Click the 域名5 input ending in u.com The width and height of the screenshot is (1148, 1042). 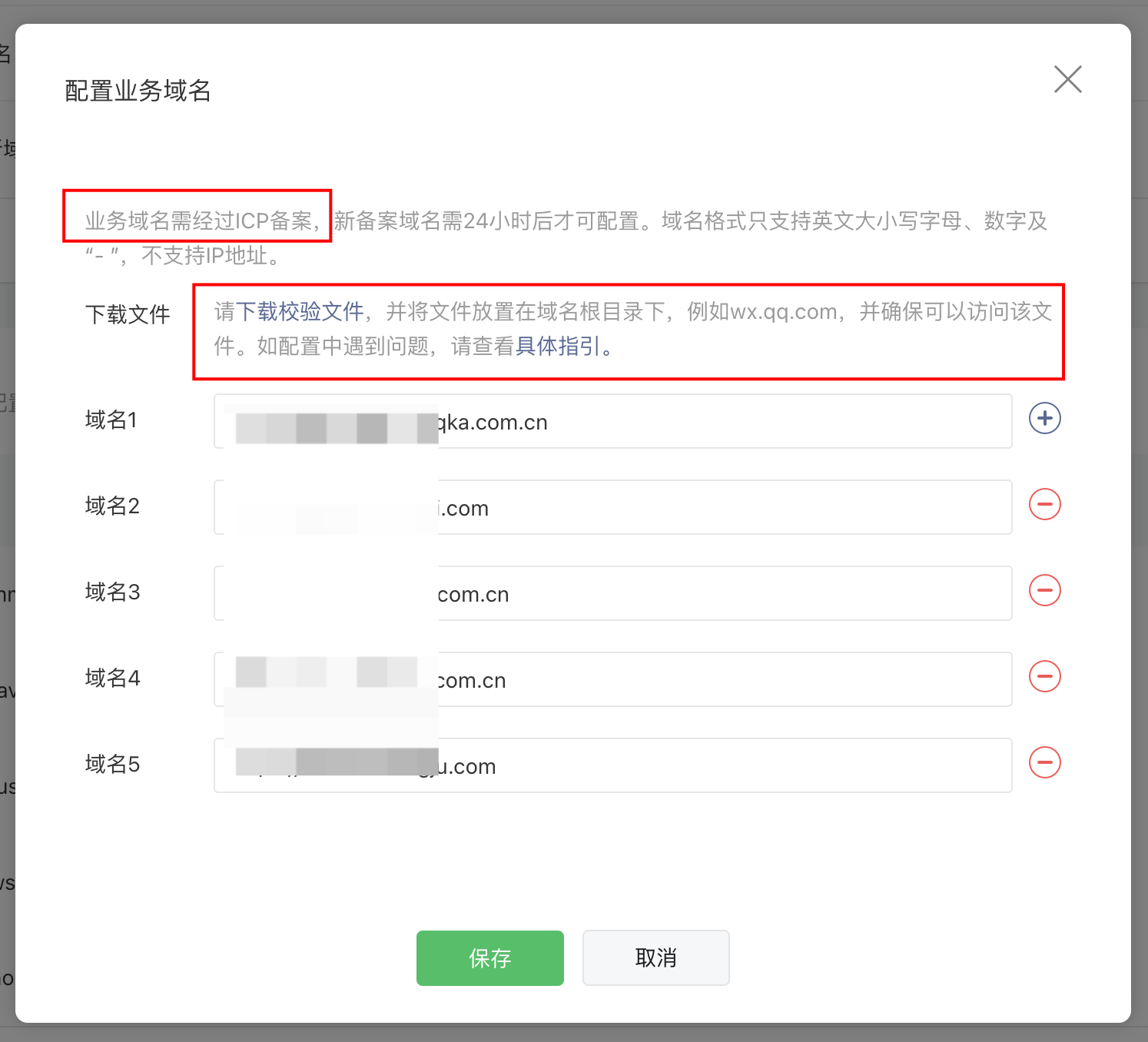point(692,766)
